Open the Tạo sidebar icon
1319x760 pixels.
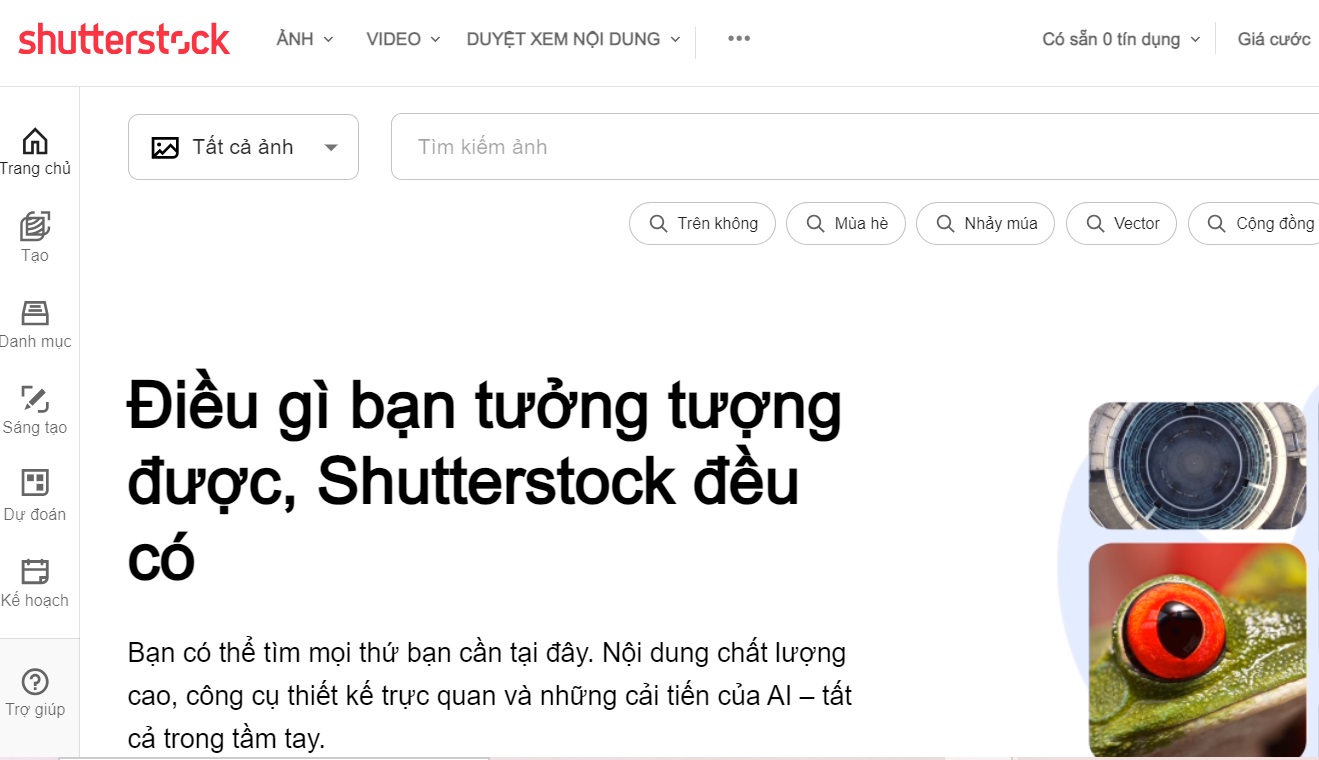[35, 227]
